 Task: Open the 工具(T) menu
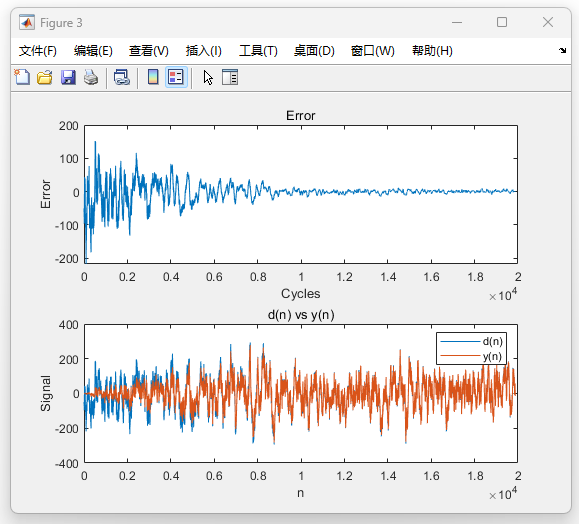(258, 51)
